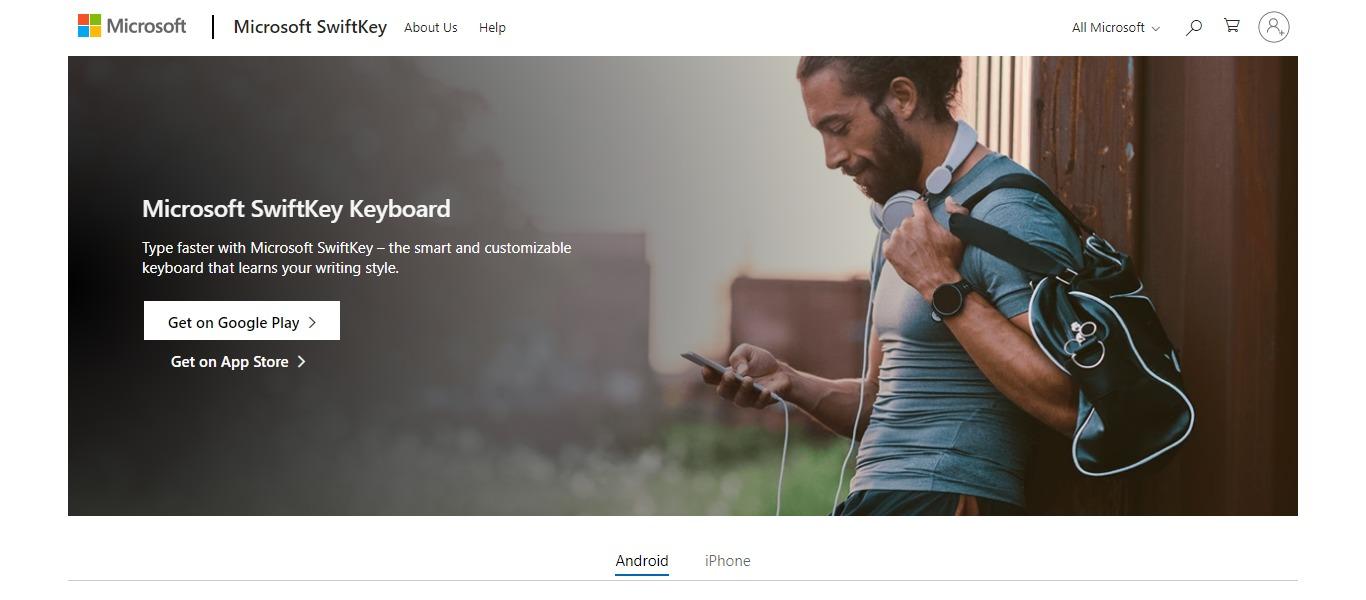Click the arrow next to Get on App Store
This screenshot has height=600, width=1366.
(x=302, y=362)
